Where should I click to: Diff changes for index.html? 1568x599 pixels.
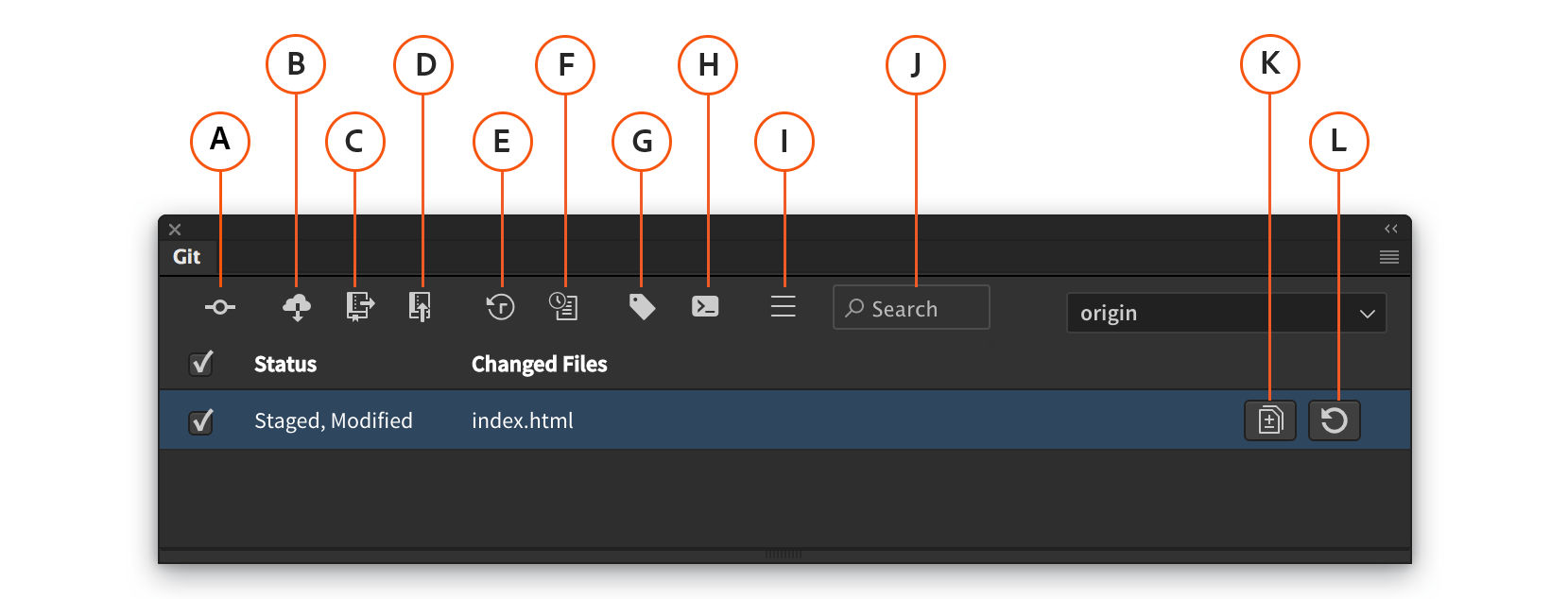[1270, 420]
